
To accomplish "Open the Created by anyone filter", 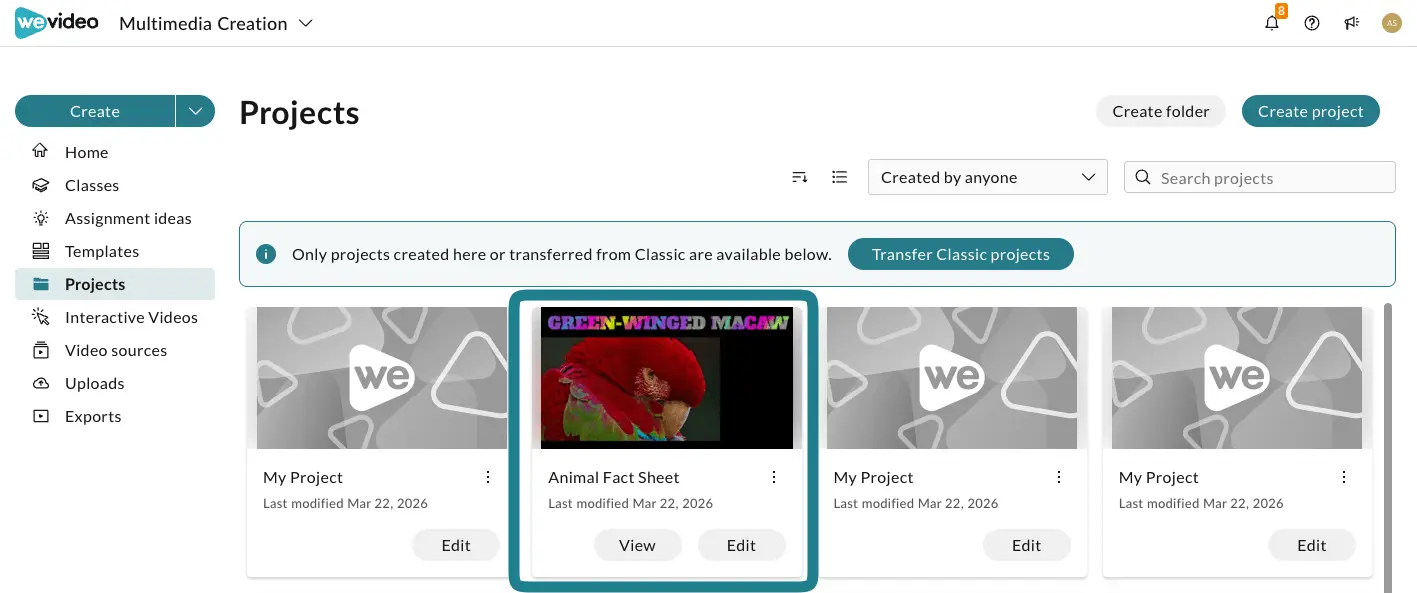I will (x=988, y=177).
